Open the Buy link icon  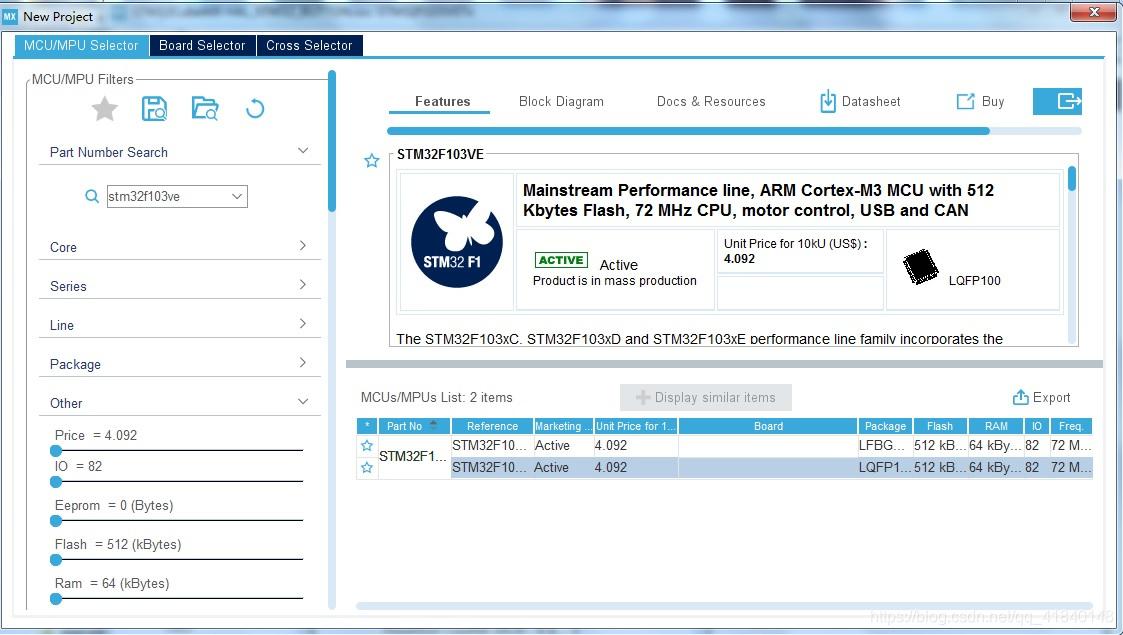pyautogui.click(x=965, y=102)
